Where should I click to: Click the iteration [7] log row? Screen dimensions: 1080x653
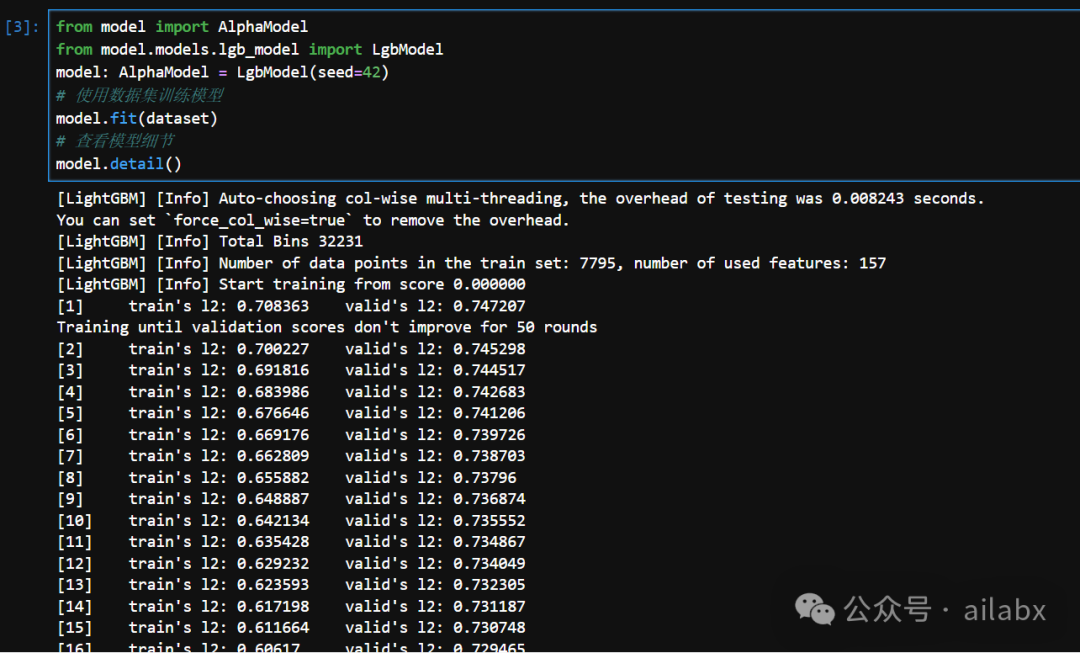click(291, 456)
